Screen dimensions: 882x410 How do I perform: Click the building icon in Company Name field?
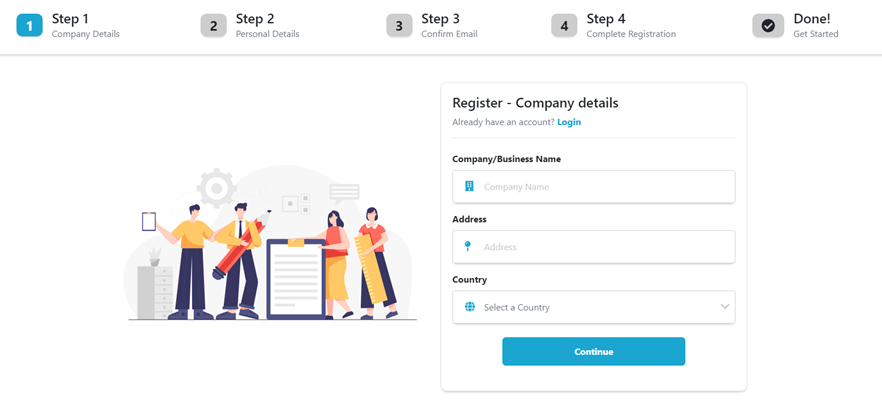click(x=469, y=187)
